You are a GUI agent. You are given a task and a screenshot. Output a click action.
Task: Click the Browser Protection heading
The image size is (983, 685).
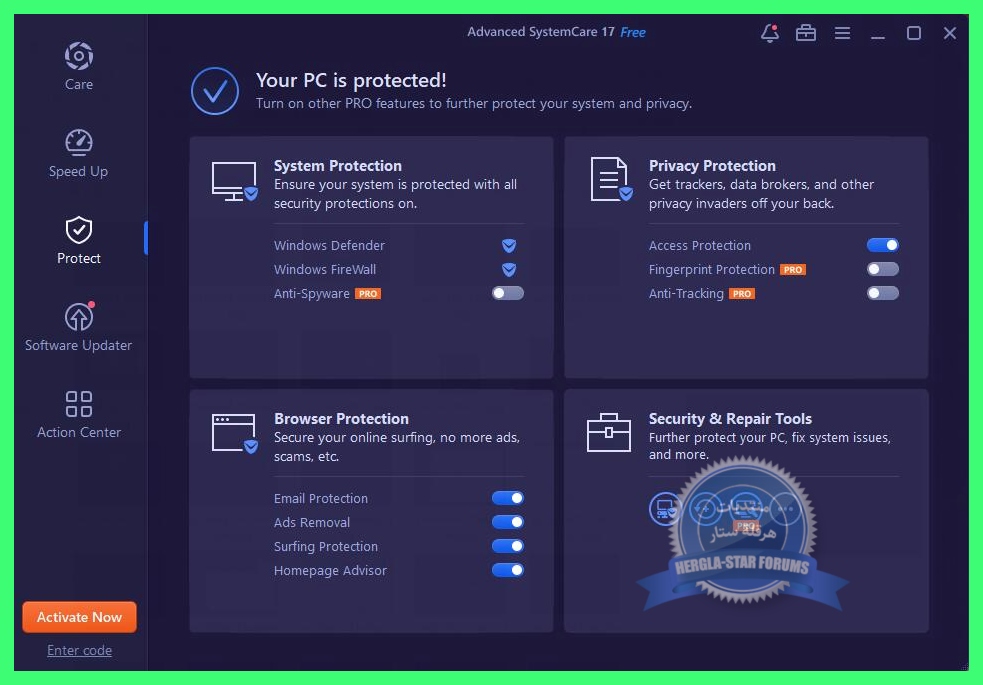pos(341,419)
